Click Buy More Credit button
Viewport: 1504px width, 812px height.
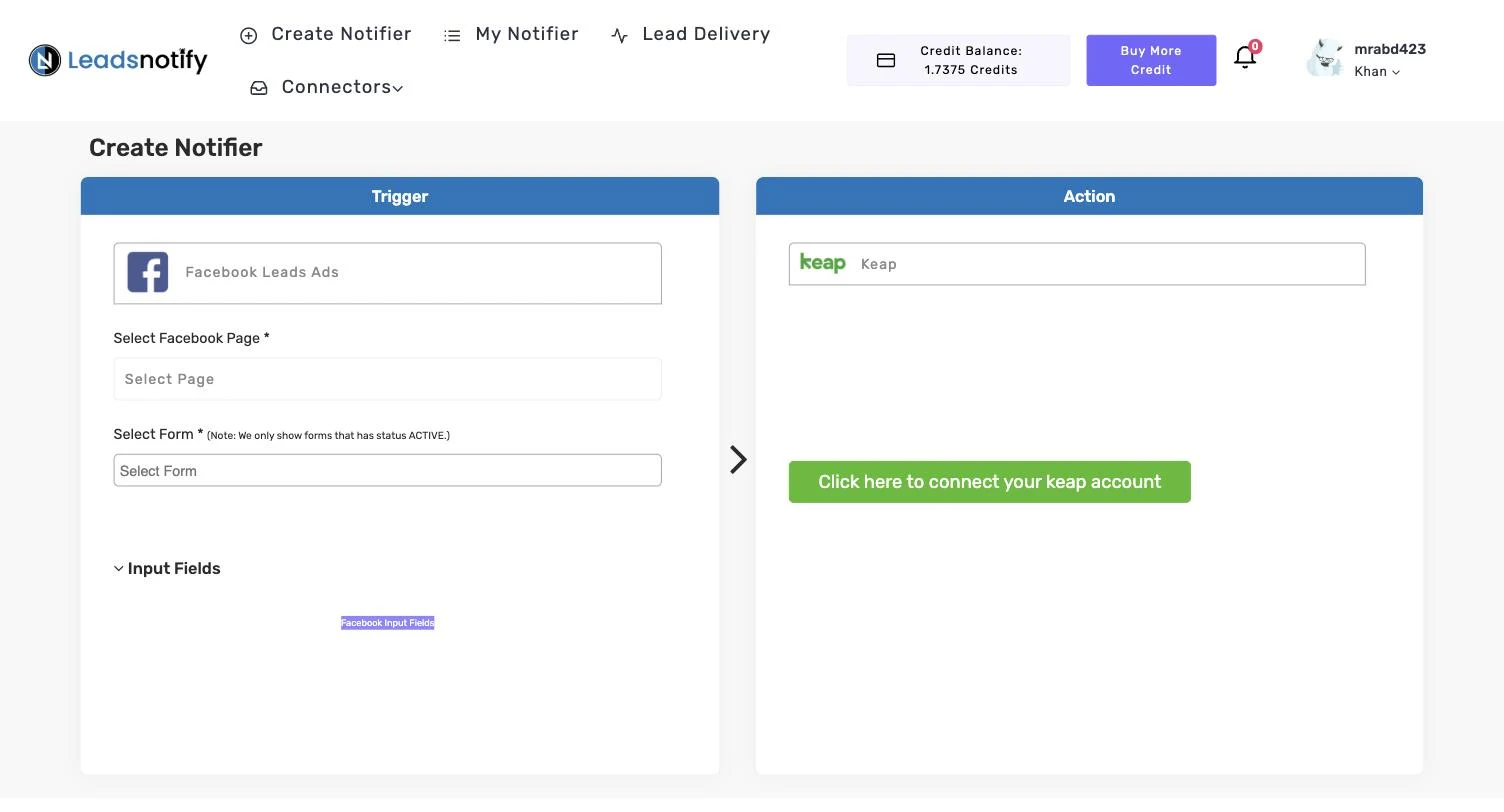tap(1151, 60)
